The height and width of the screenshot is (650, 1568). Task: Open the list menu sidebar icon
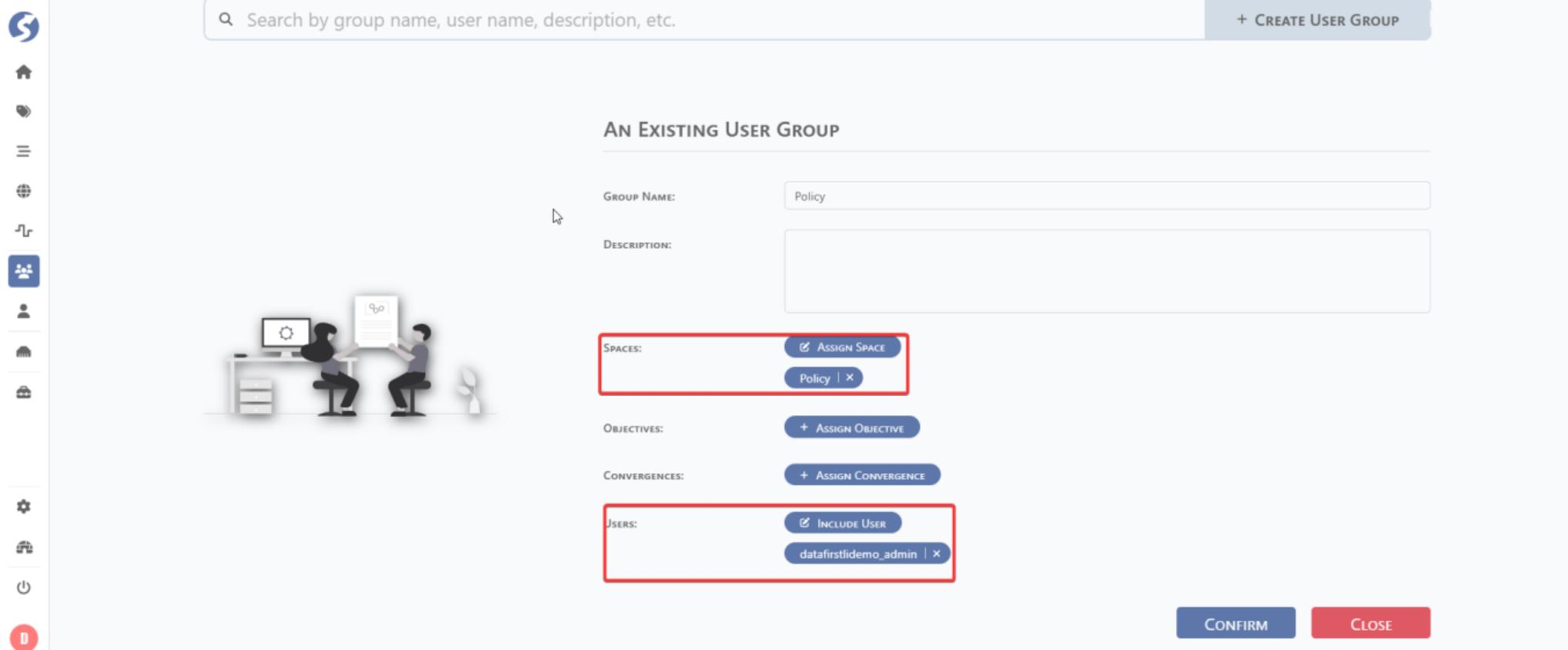point(24,151)
